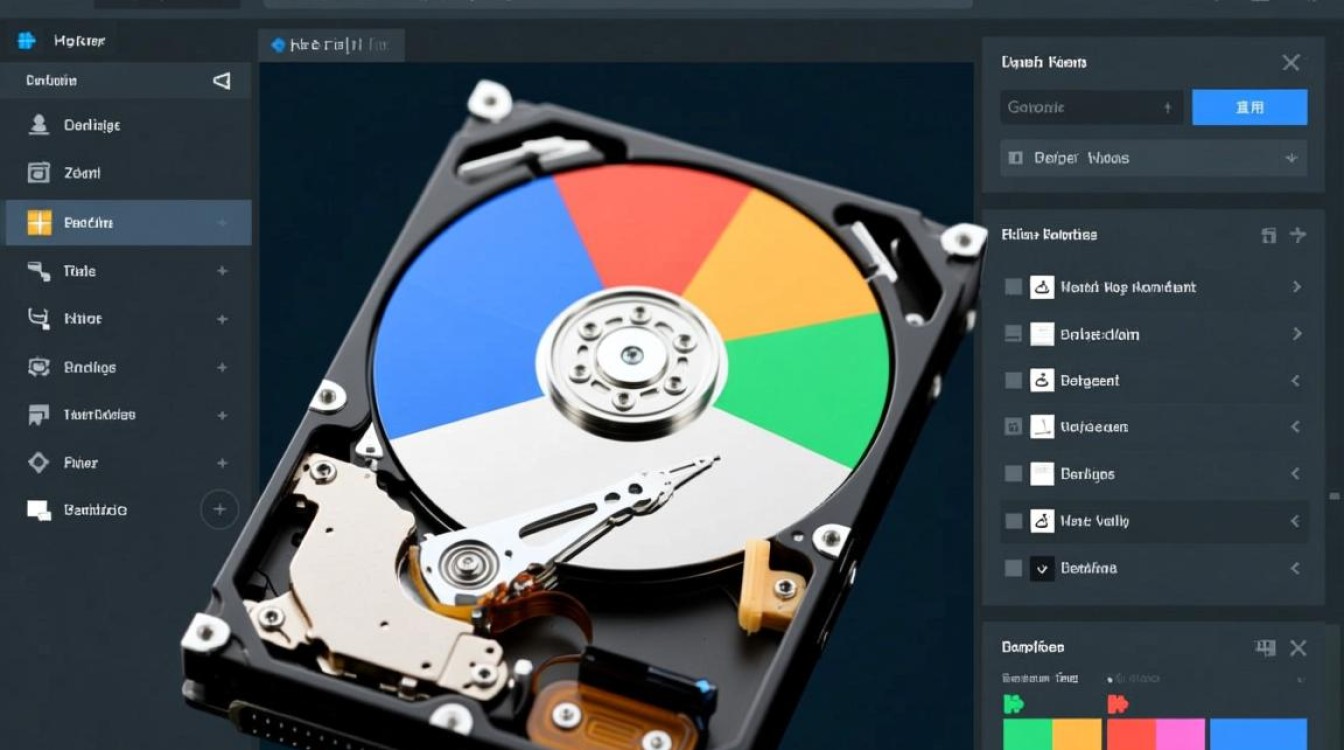Click the camera-like icon in sidebar's sixth row

39,367
